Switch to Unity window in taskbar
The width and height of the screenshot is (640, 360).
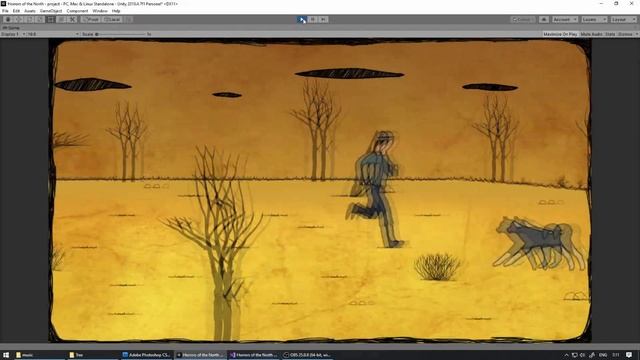pos(200,355)
